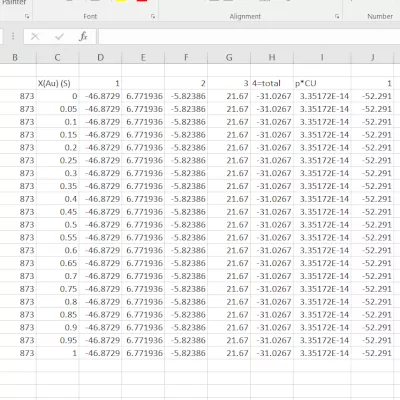
Task: Select the cell labeled X(Au) (S)
Action: tap(58, 83)
